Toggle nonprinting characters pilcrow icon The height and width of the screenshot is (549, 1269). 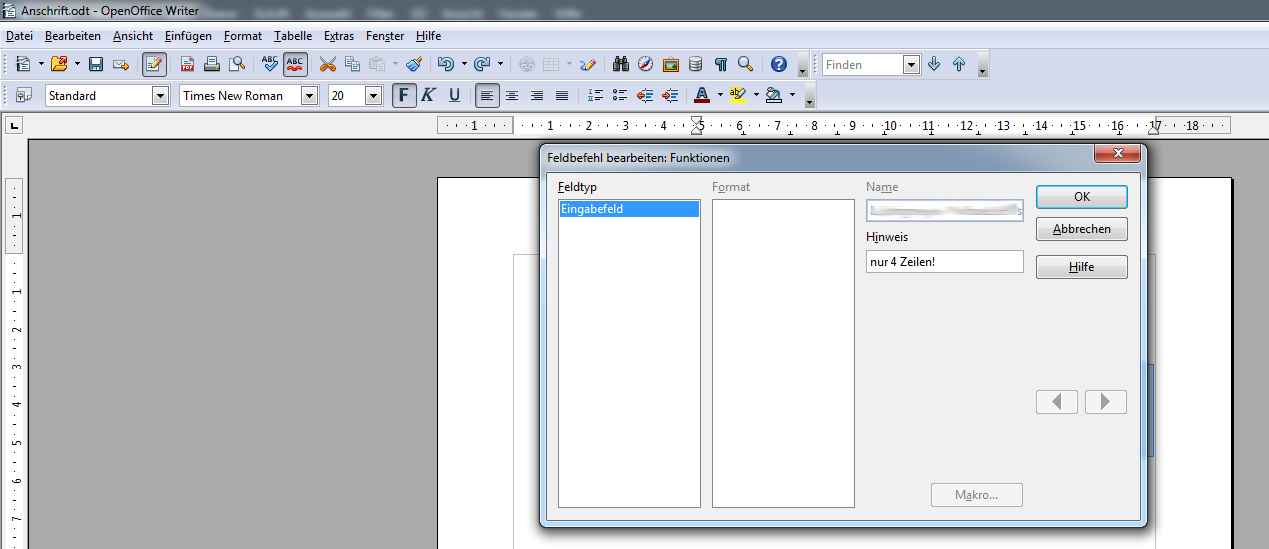pyautogui.click(x=721, y=64)
